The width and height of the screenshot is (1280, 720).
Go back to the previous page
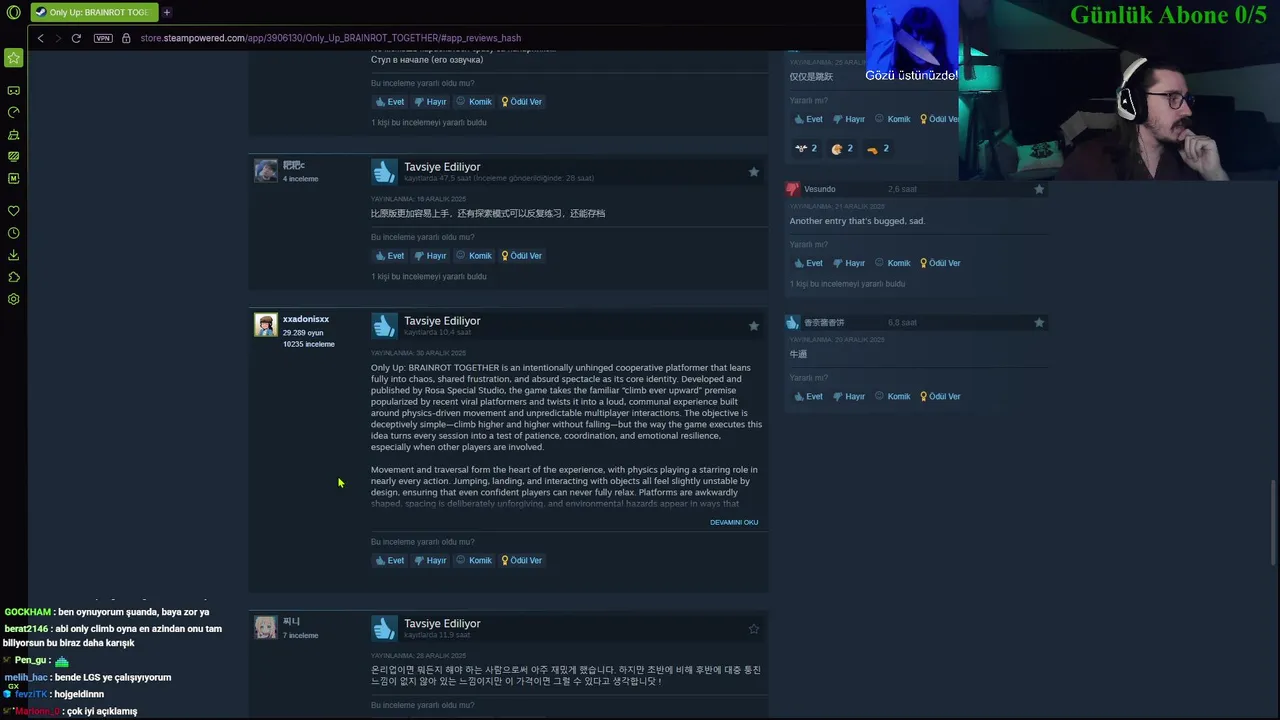coord(40,38)
